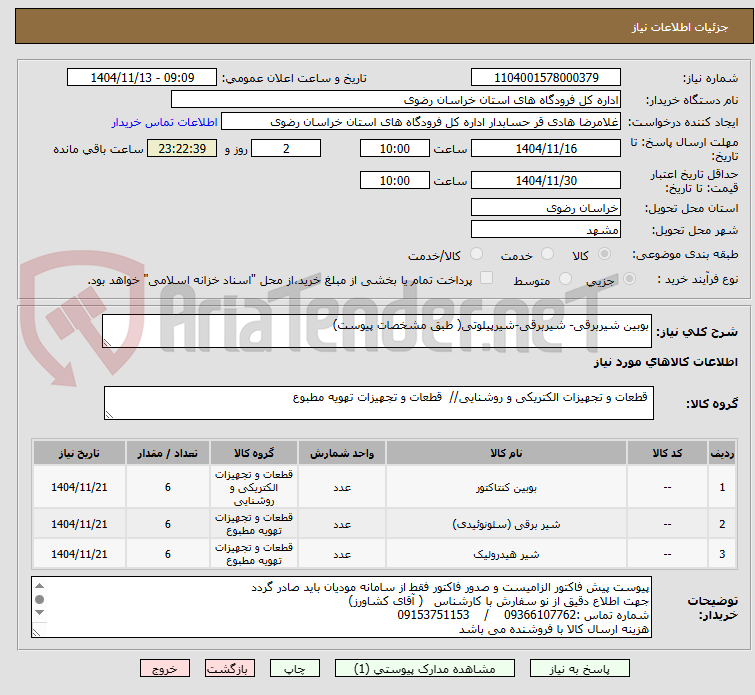Click the remaining time 23:22:39 field
Screen dimensions: 755x695
[x=182, y=148]
